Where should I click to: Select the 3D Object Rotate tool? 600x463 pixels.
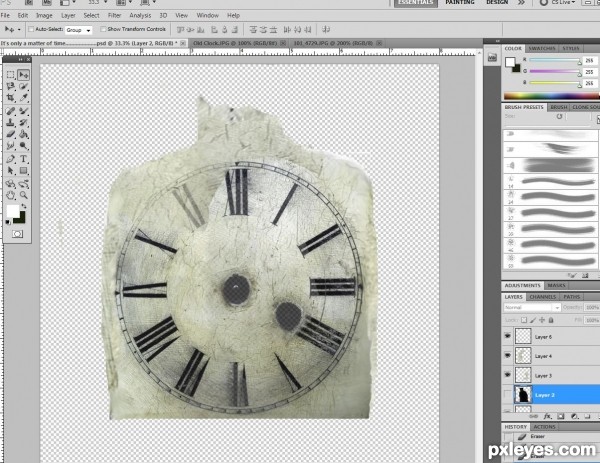(10, 184)
